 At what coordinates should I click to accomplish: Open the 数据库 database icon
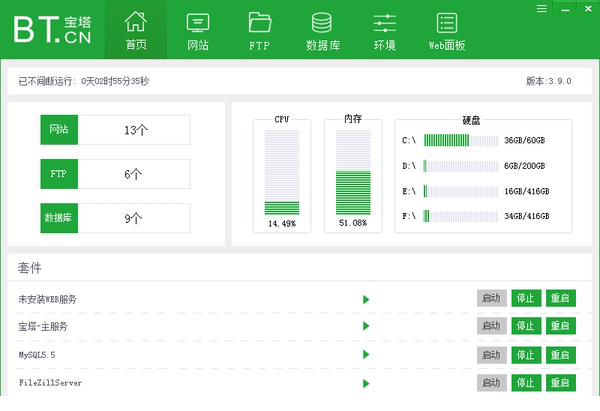(322, 21)
